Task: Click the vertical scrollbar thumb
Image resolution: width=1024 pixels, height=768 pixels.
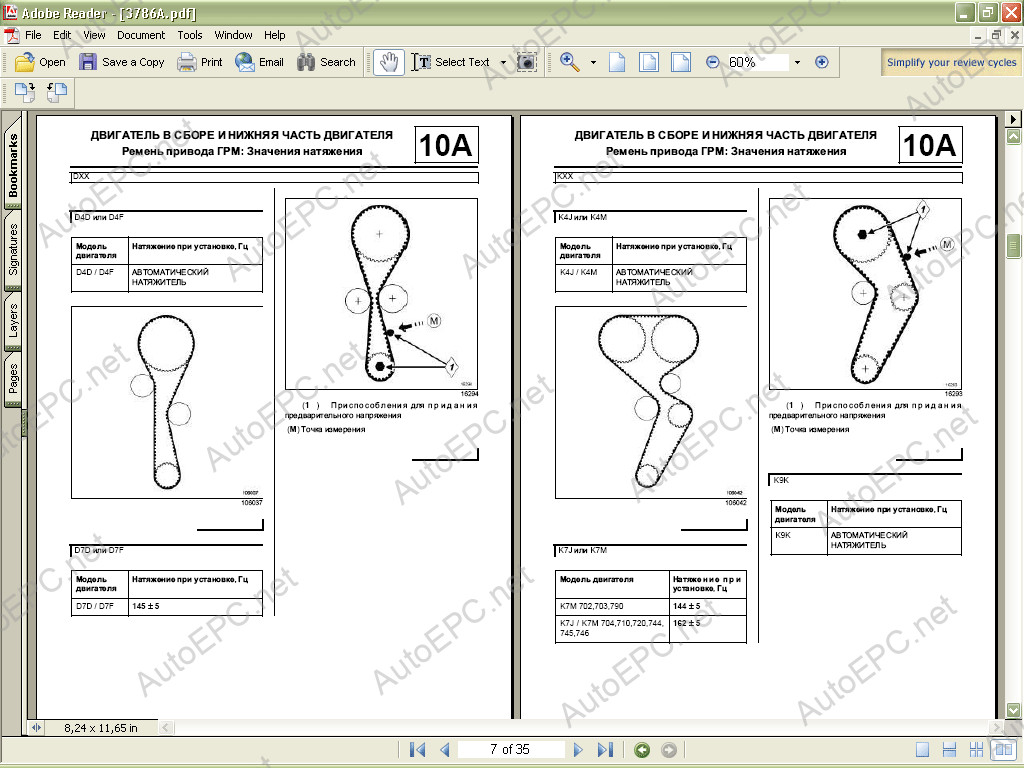Action: [1014, 246]
